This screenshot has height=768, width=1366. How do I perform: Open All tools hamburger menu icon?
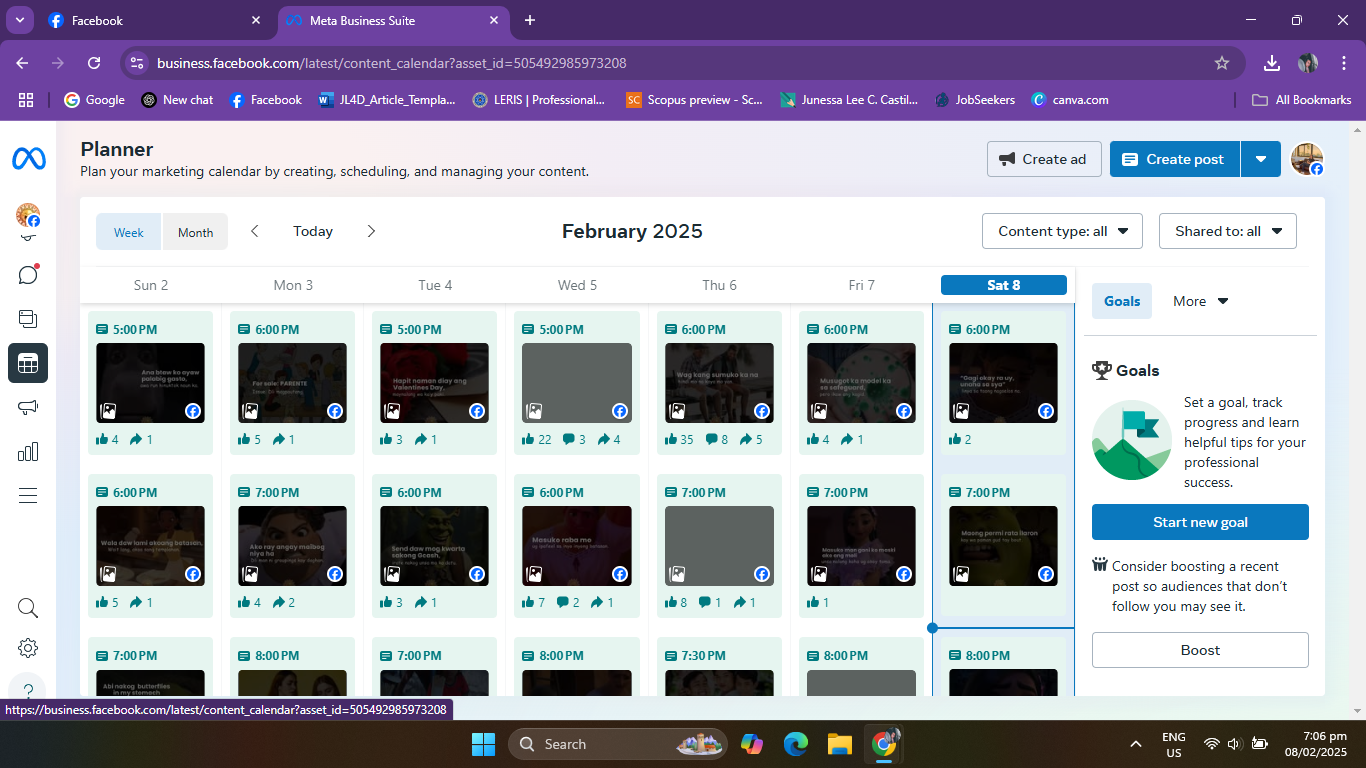(28, 495)
